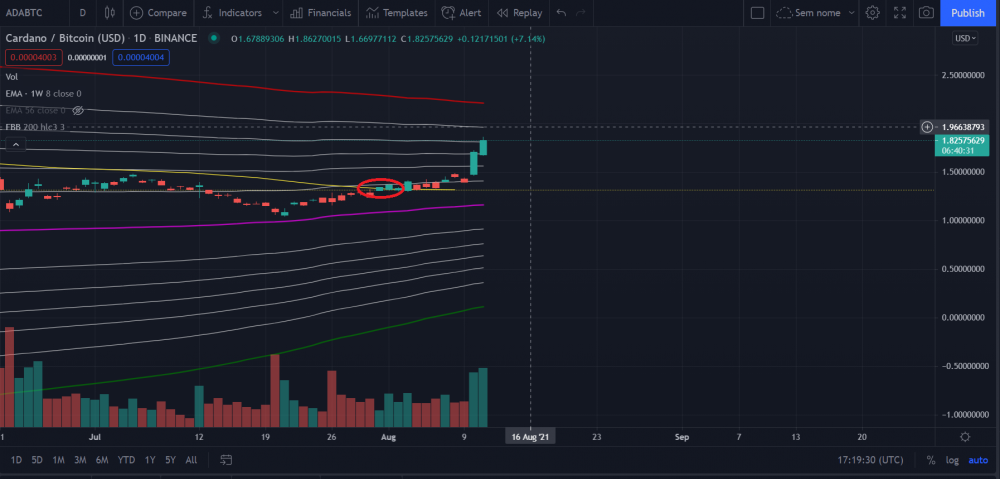Toggle auto scale

tap(978, 460)
